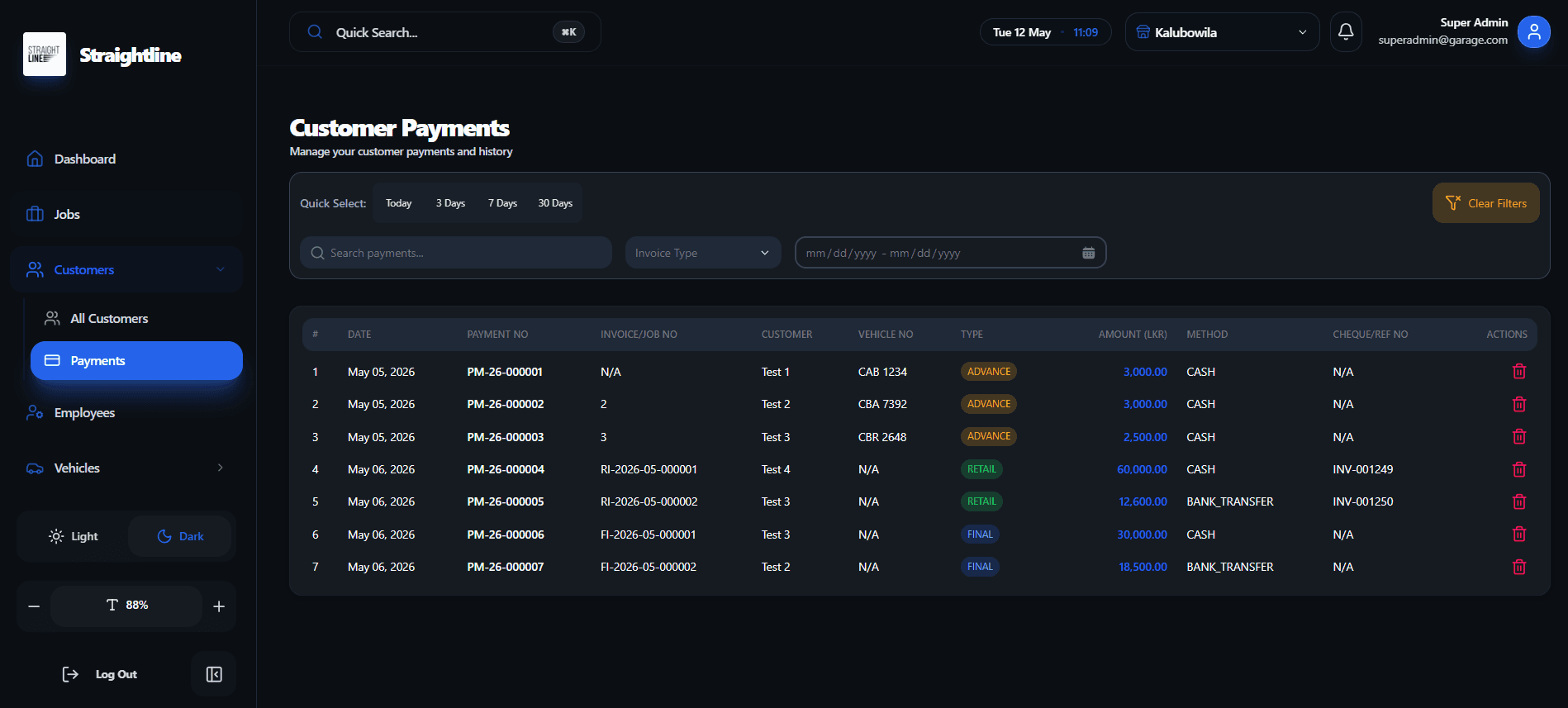Open the Super Admin profile avatar
Image resolution: width=1568 pixels, height=708 pixels.
1534,32
